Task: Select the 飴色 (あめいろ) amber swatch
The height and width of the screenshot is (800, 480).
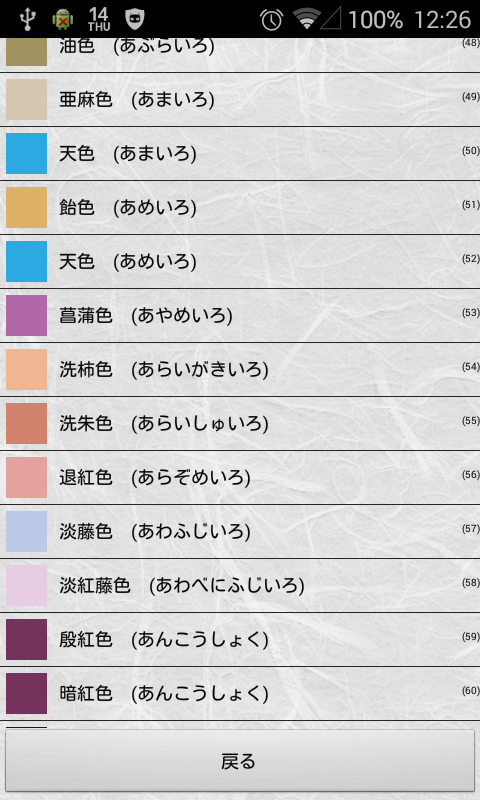Action: (27, 207)
